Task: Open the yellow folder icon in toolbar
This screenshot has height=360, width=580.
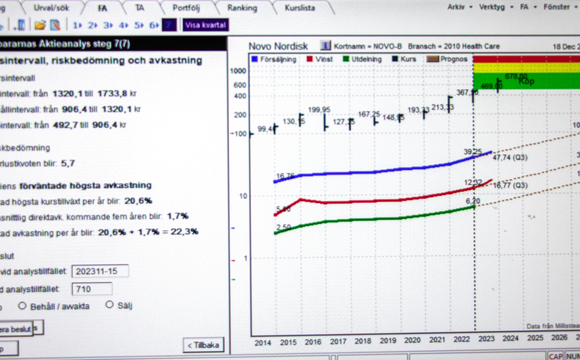Action: coord(40,25)
